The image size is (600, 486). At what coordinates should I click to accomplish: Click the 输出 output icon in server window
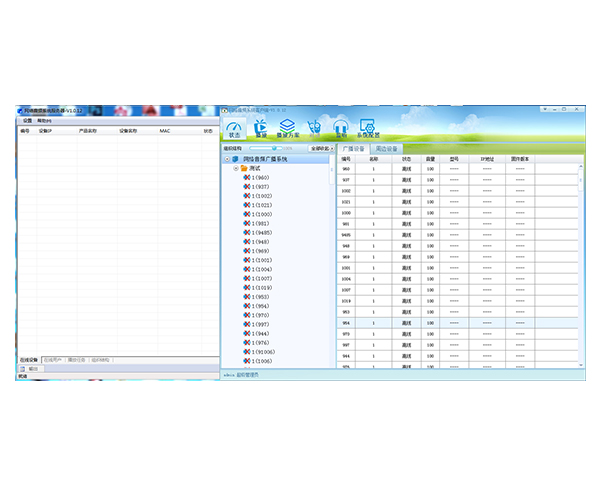(23, 369)
